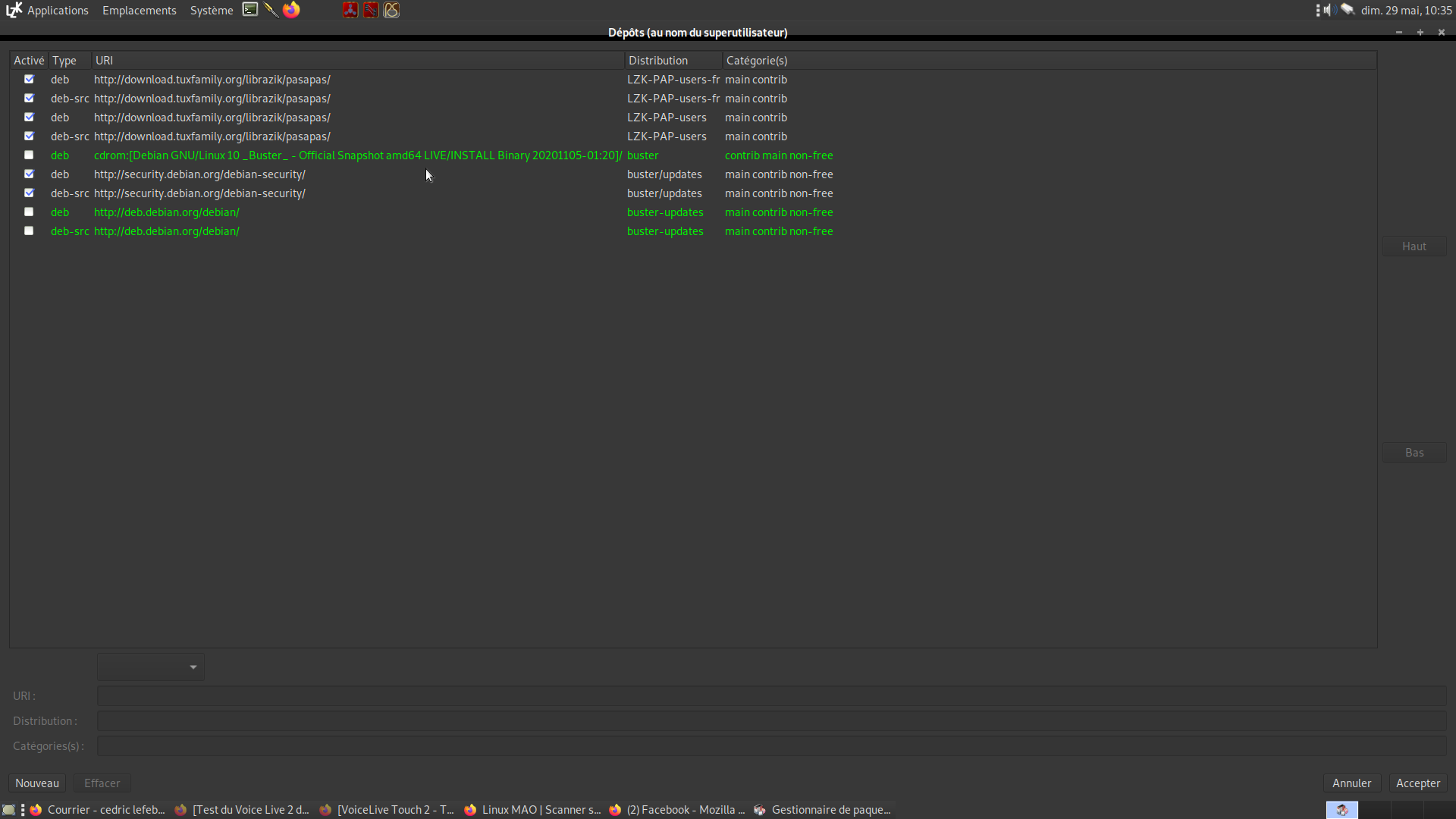Click the volume speaker icon in system tray
Viewport: 1456px width, 819px height.
pos(1328,10)
